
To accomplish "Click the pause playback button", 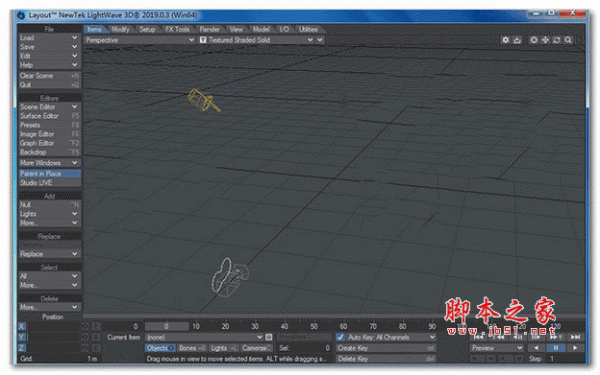I will point(556,348).
